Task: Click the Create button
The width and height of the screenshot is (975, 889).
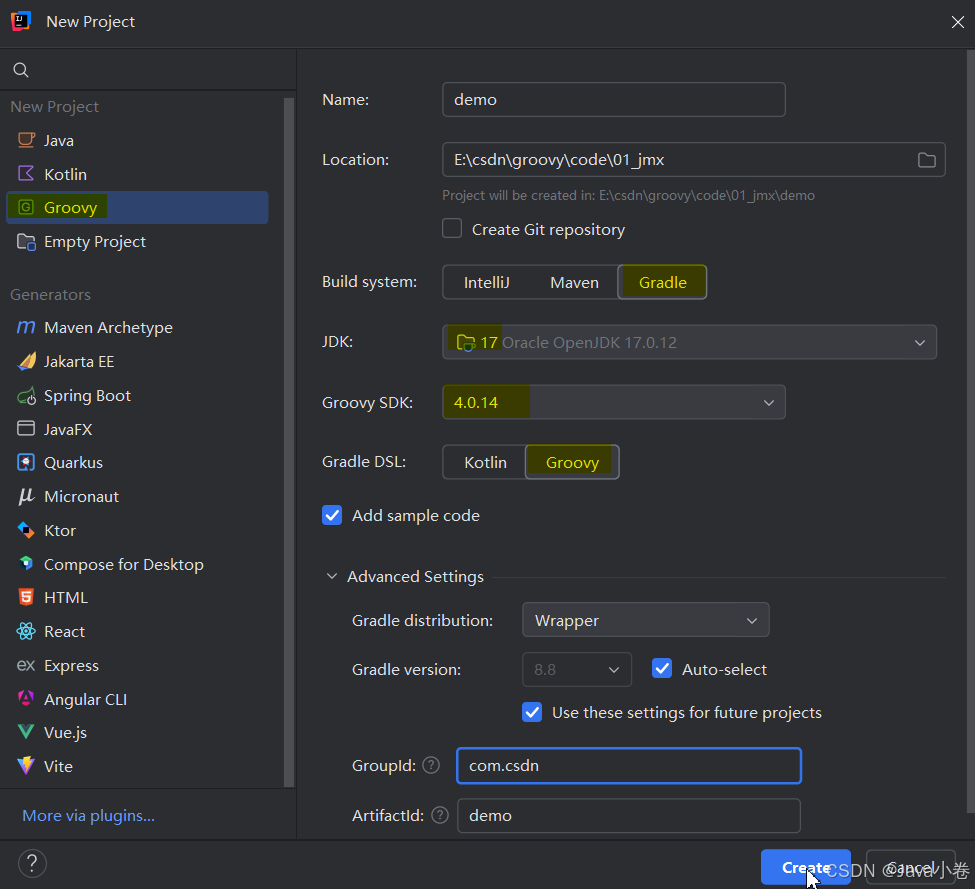Action: coord(805,867)
